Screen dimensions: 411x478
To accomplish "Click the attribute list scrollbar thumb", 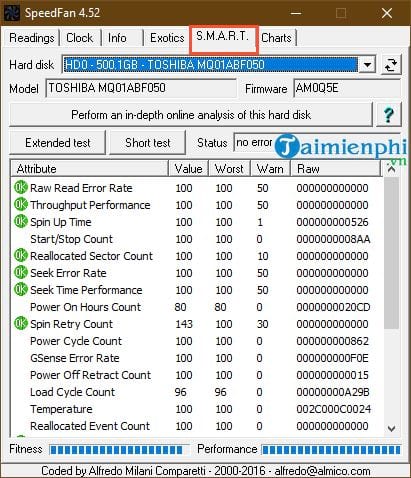I will coord(391,253).
